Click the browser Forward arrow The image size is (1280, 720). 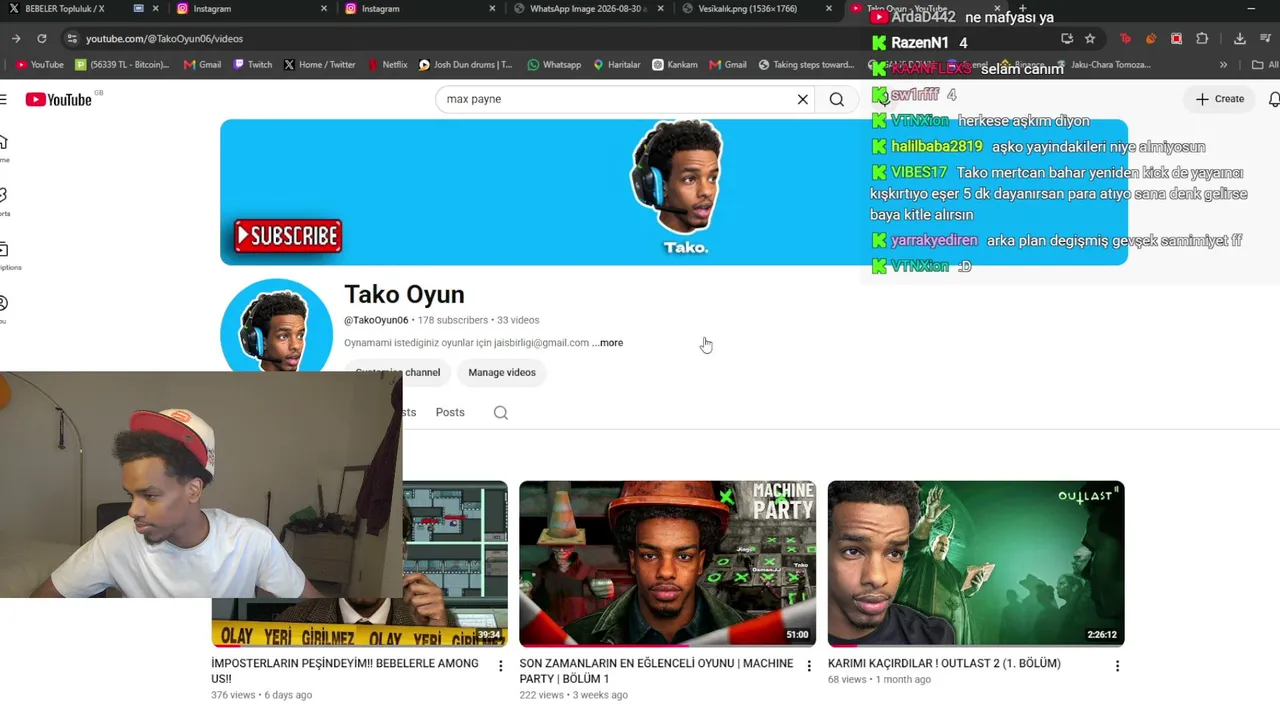click(16, 39)
